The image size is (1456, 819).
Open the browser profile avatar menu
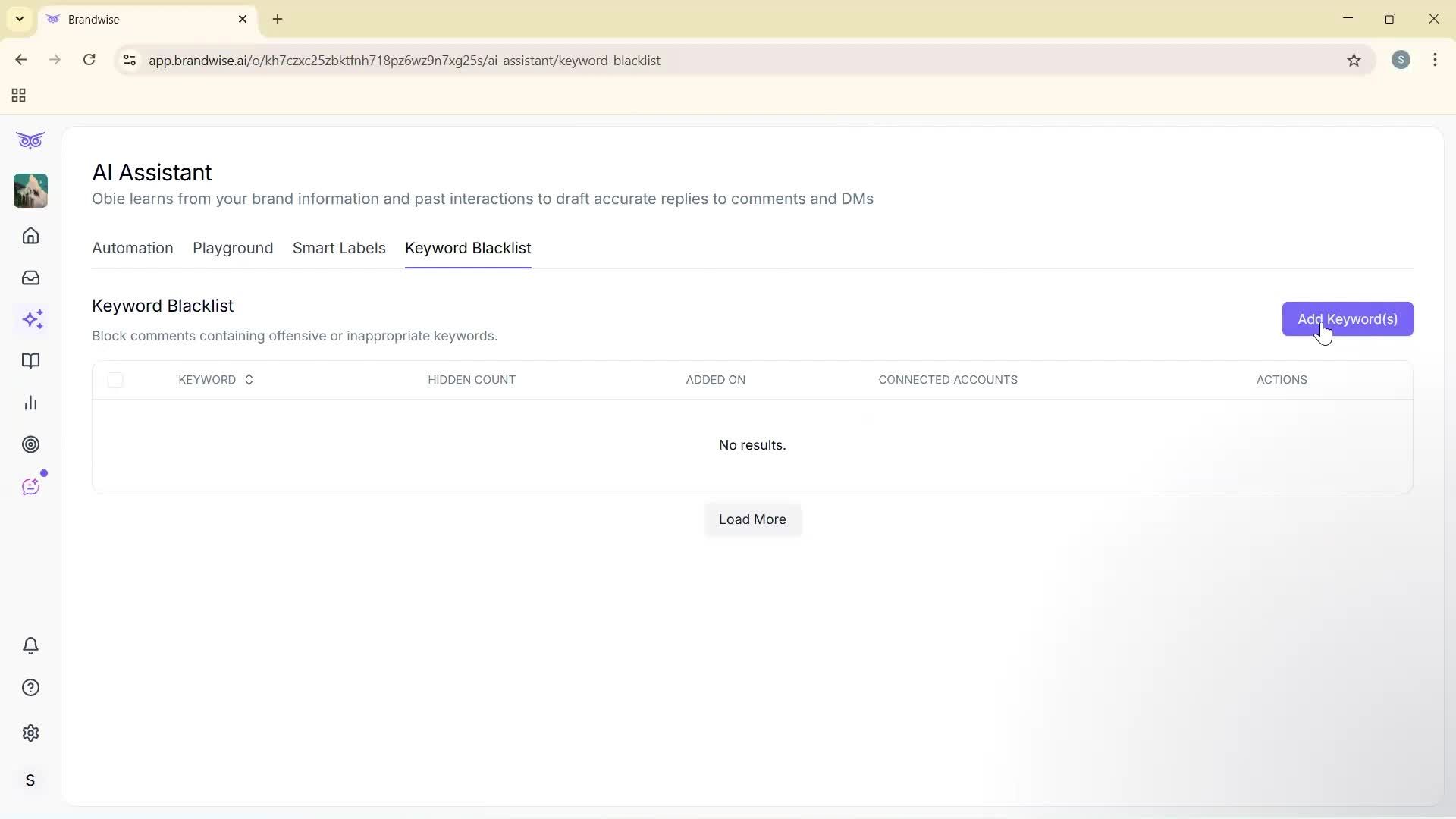(1401, 60)
